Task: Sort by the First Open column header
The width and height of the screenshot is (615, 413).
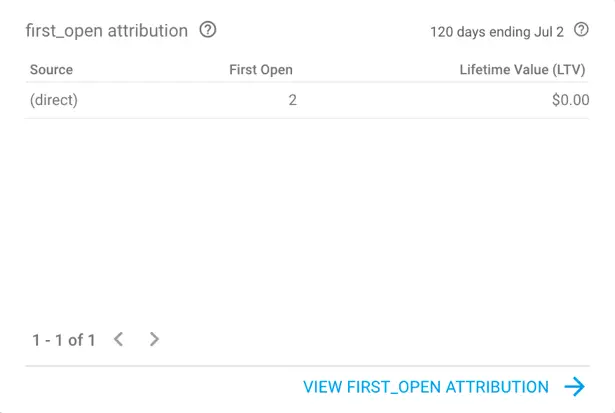Action: pyautogui.click(x=260, y=70)
